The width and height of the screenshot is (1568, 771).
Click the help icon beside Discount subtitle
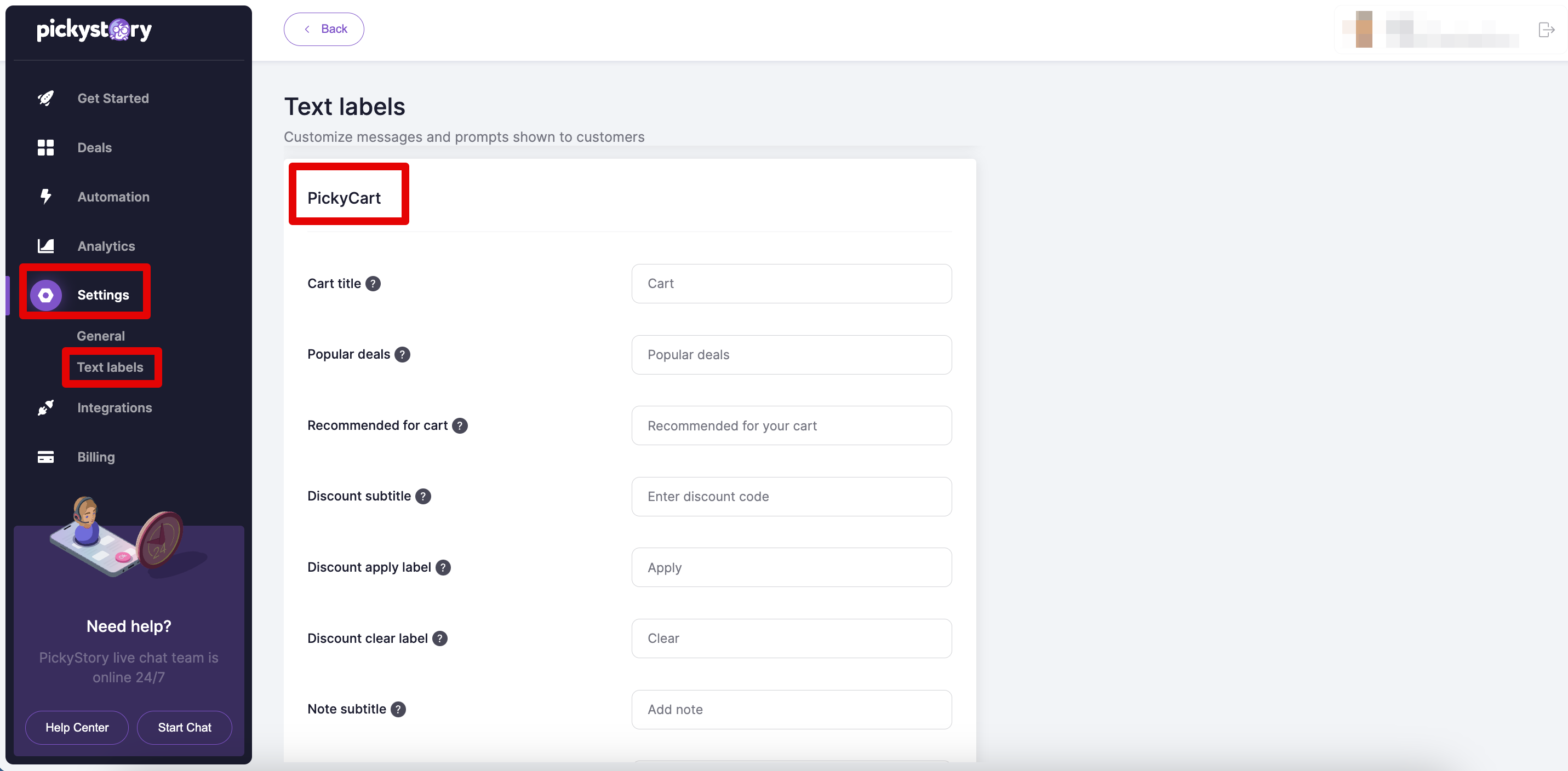tap(424, 497)
